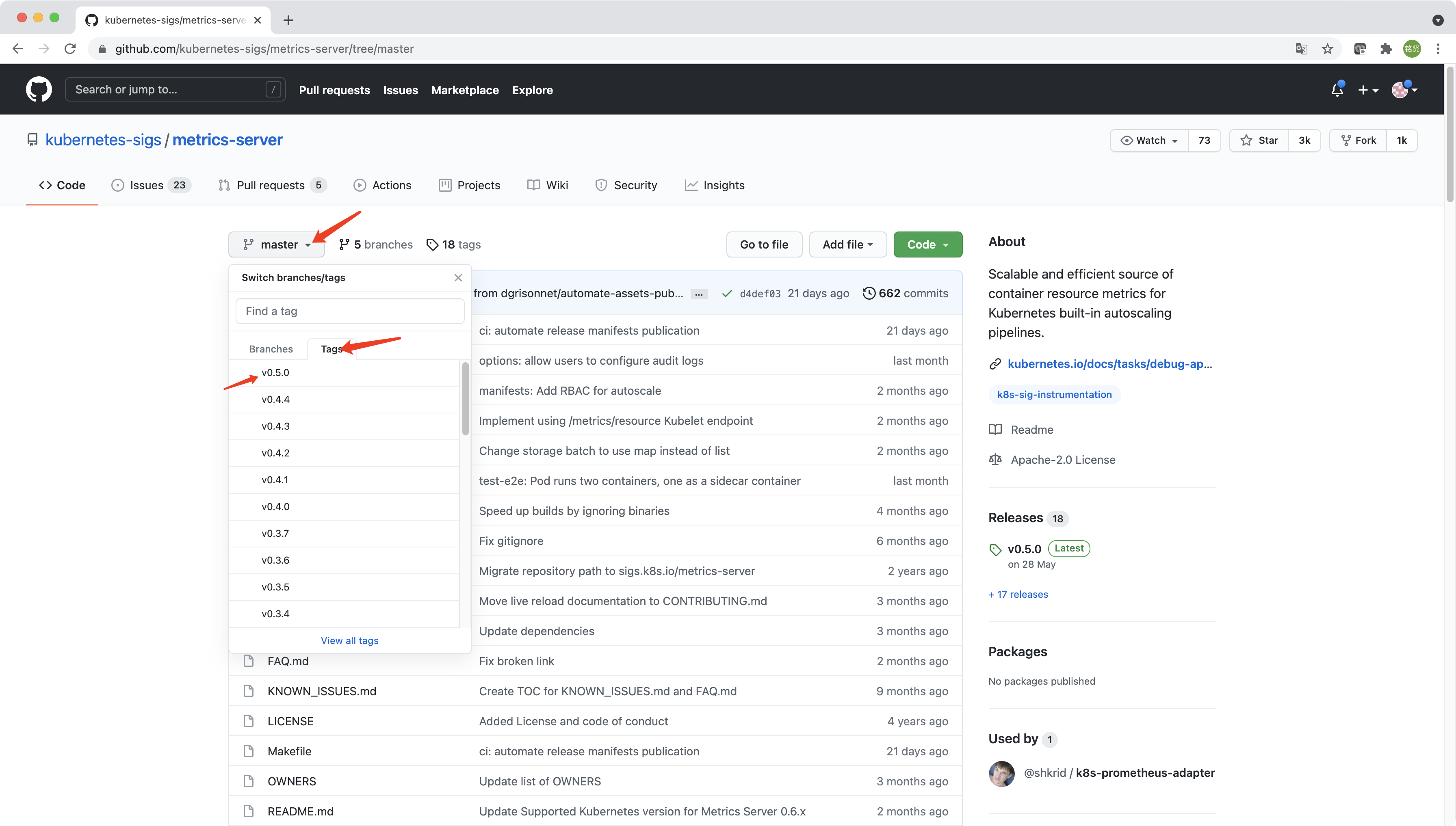Click the file icon next to LICENSE
1456x826 pixels.
coord(249,720)
